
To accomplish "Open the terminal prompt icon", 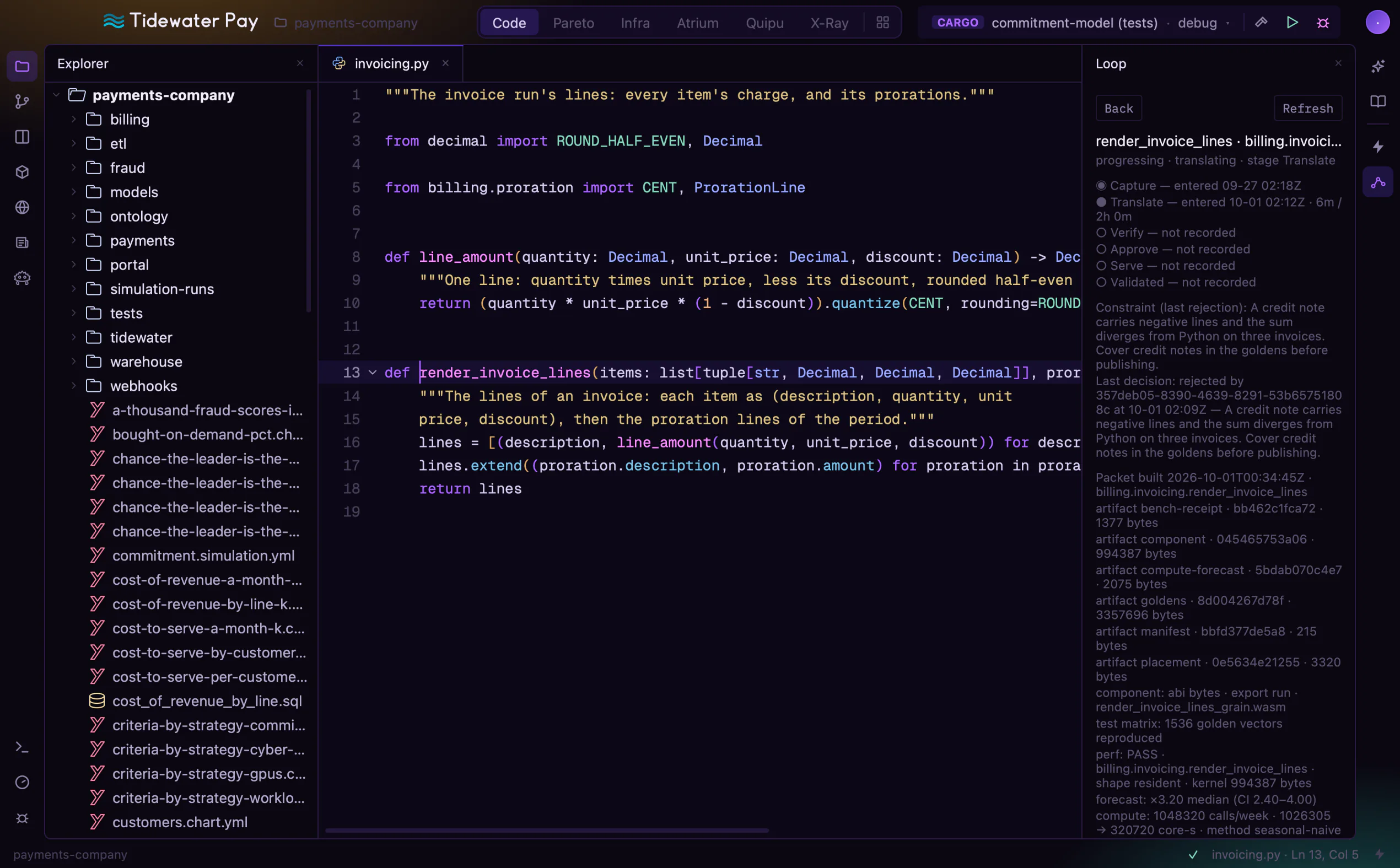I will pos(22,747).
